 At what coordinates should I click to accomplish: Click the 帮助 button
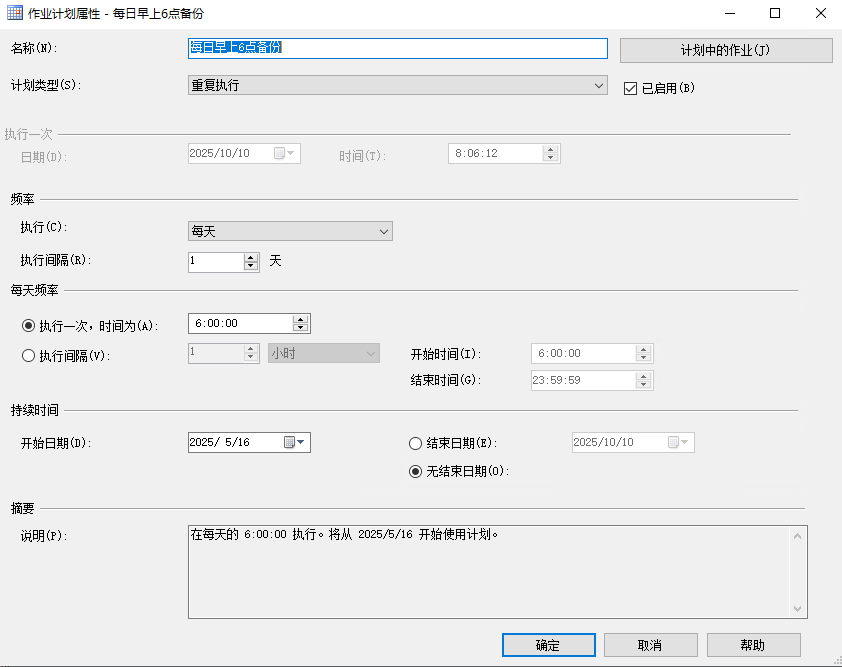pos(754,645)
